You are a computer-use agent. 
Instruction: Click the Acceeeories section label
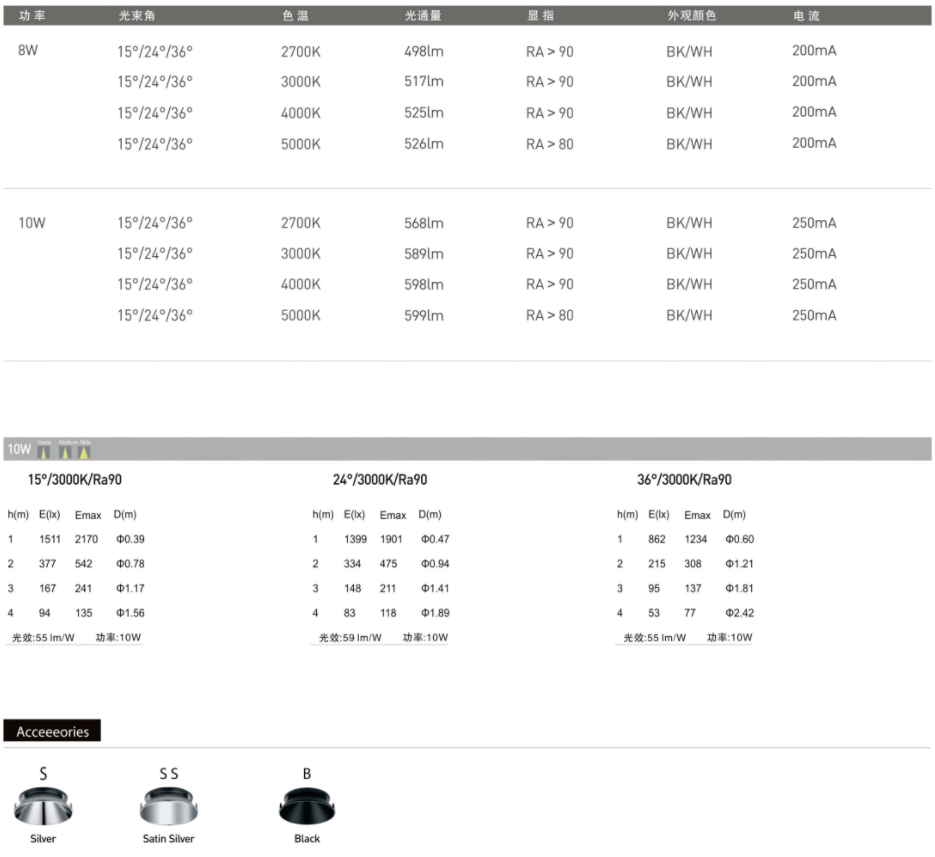[52, 732]
